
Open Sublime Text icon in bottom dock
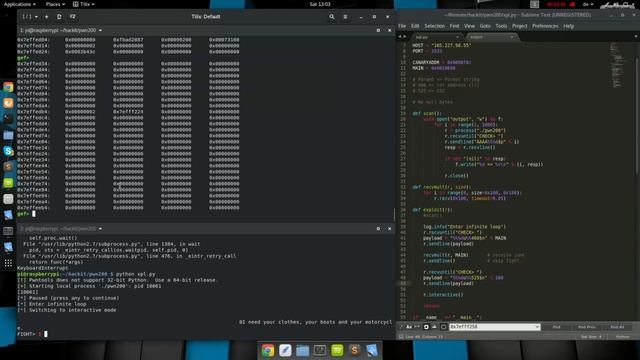pos(355,350)
